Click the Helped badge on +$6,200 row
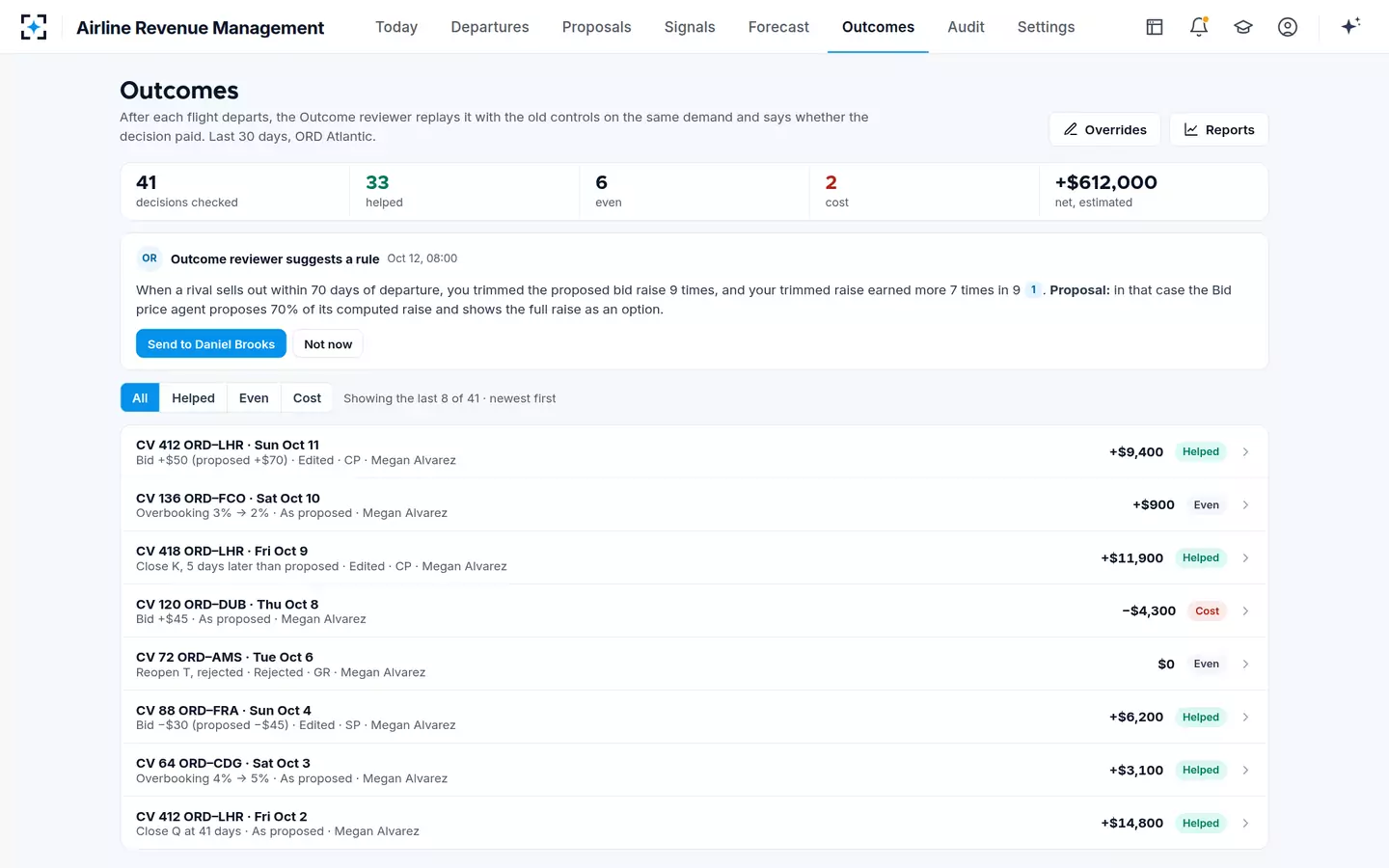This screenshot has width=1389, height=868. tap(1201, 717)
